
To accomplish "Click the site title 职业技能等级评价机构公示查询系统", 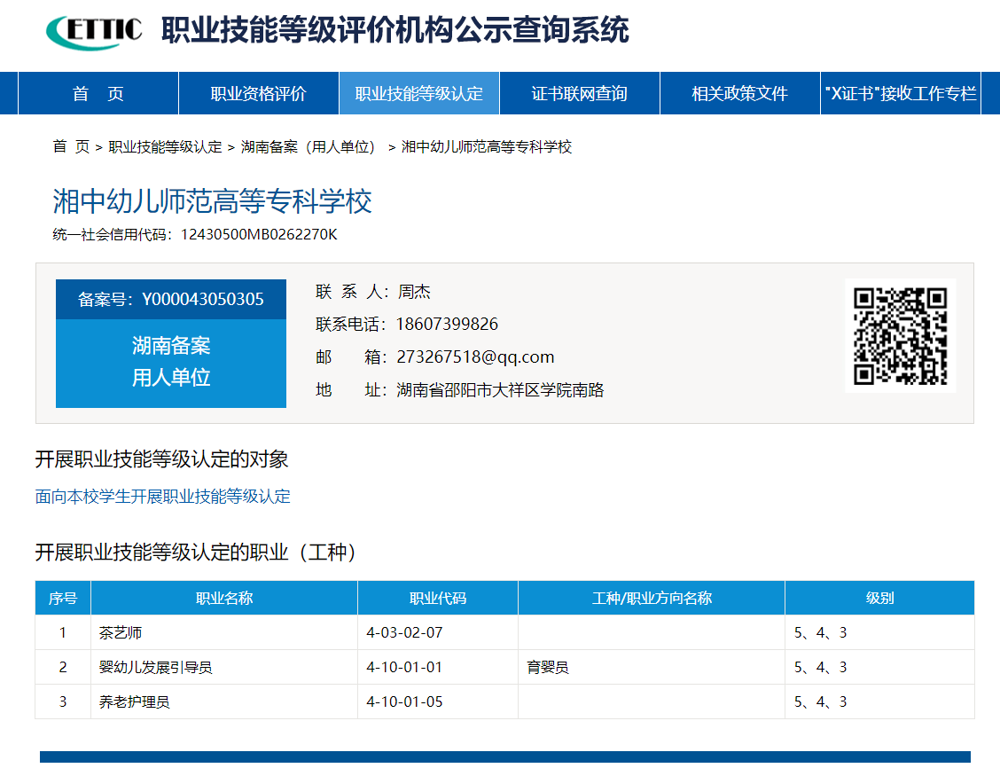I will pos(395,30).
